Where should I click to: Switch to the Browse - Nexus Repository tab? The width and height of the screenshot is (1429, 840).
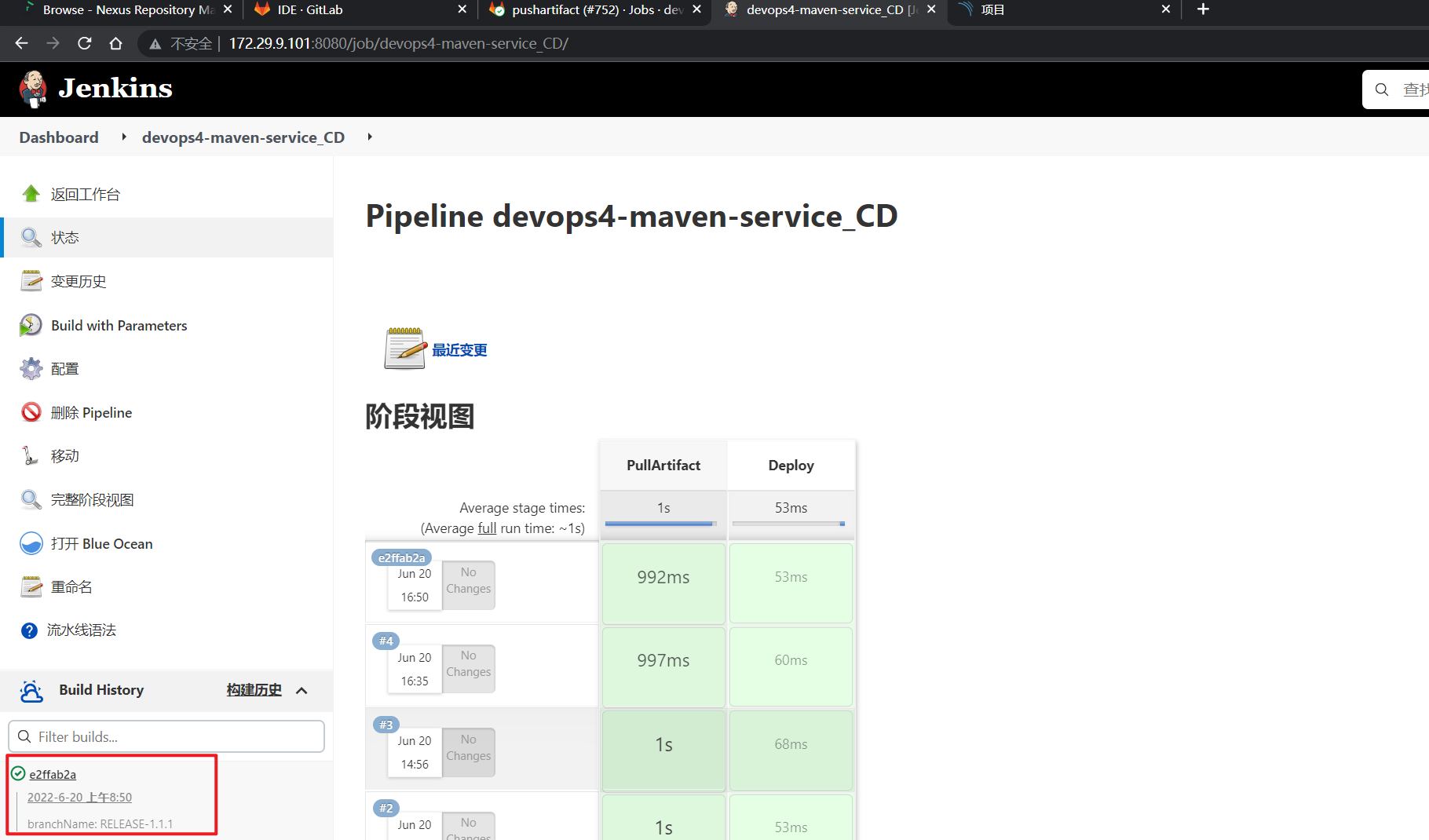[x=120, y=10]
